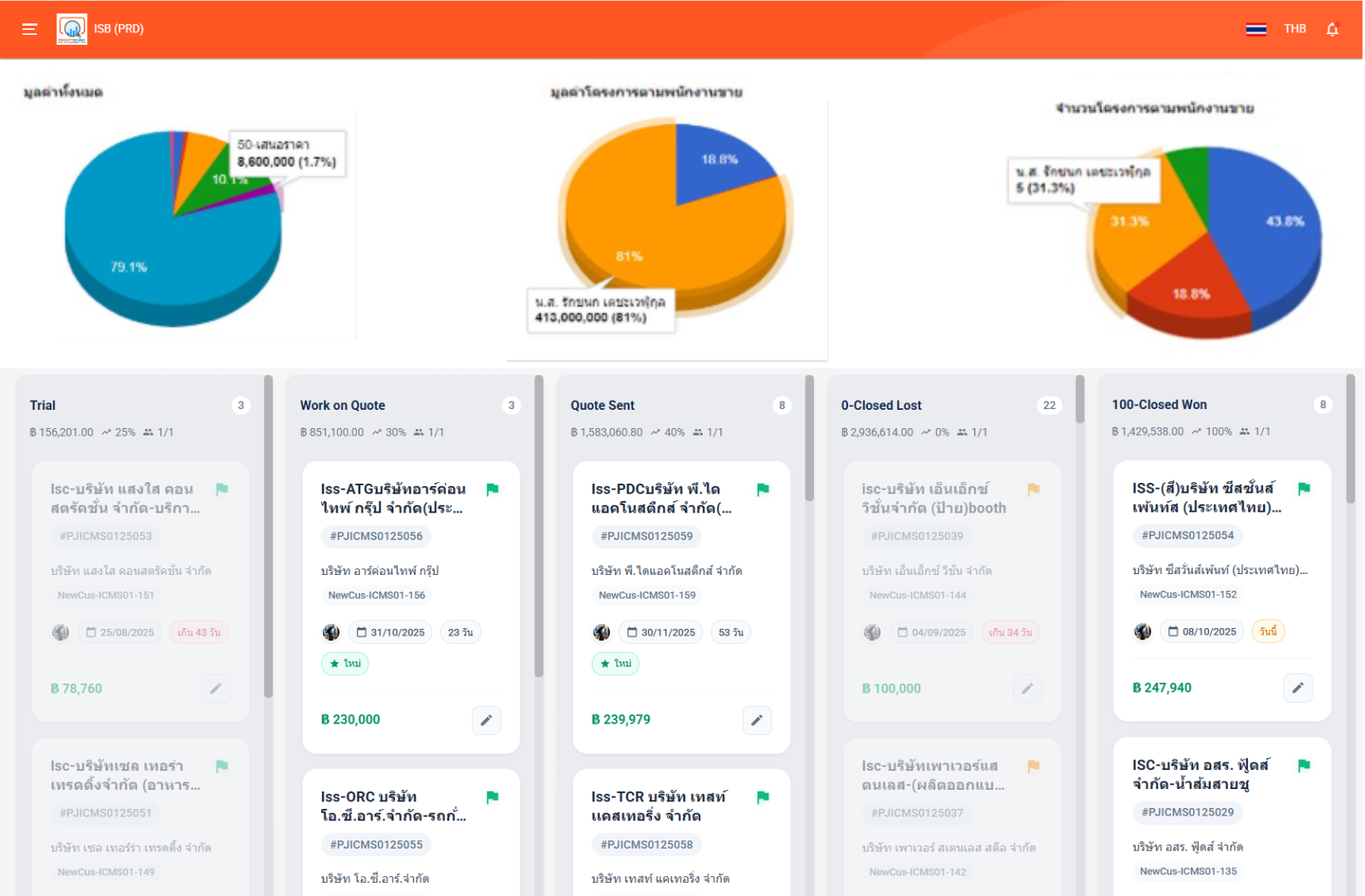Click the green flag on Iss-ORC card

[x=492, y=797]
